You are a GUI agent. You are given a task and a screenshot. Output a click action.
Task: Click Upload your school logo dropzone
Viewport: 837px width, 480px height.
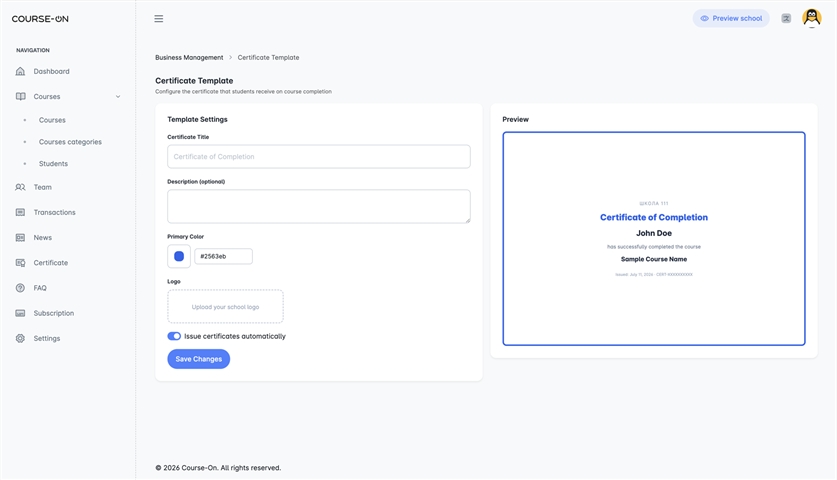(225, 306)
